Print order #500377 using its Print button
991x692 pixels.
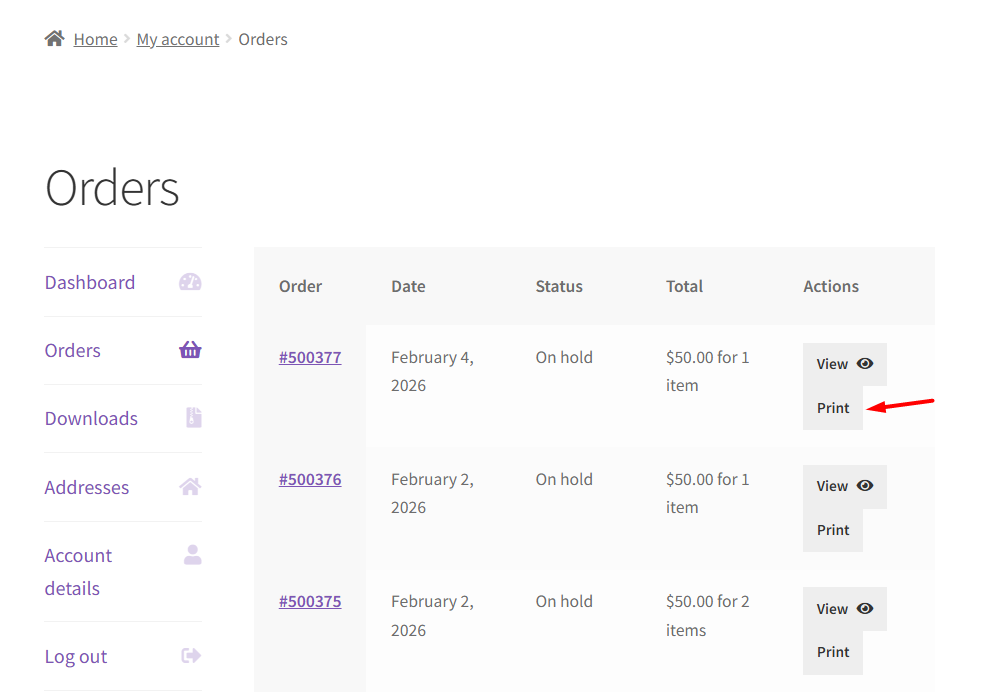(832, 407)
